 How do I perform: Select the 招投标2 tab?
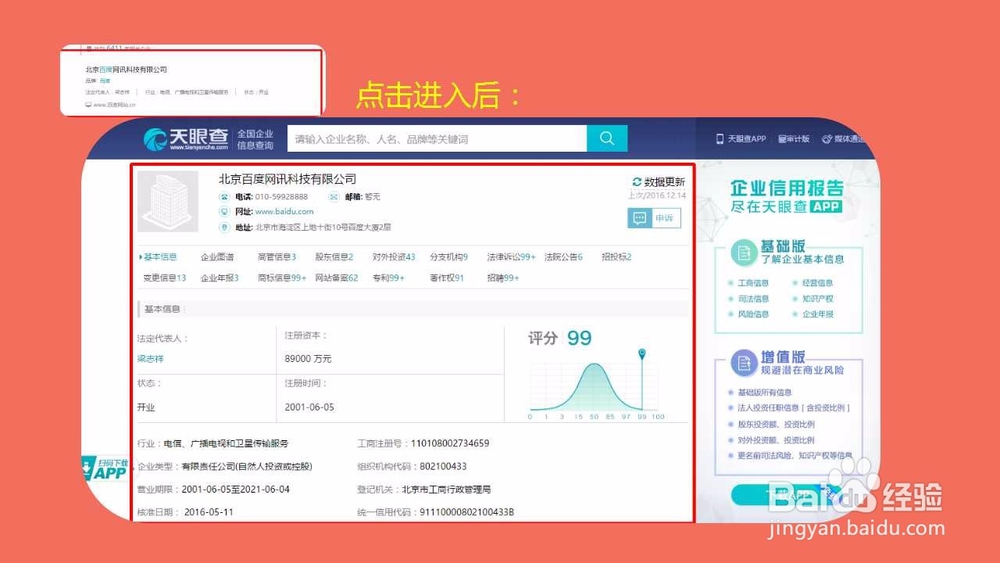coord(616,257)
